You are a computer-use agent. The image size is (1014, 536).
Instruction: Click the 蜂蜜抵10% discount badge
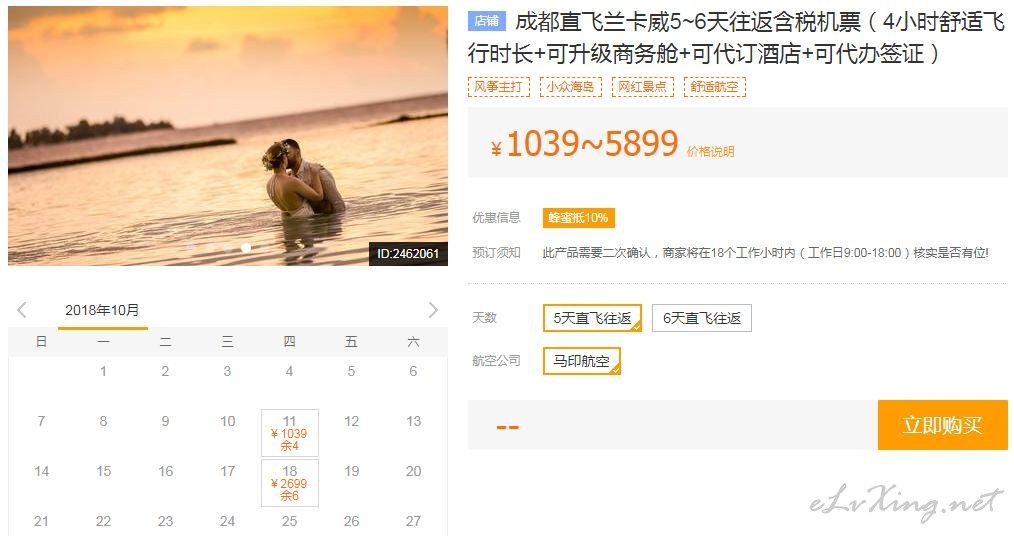point(578,218)
